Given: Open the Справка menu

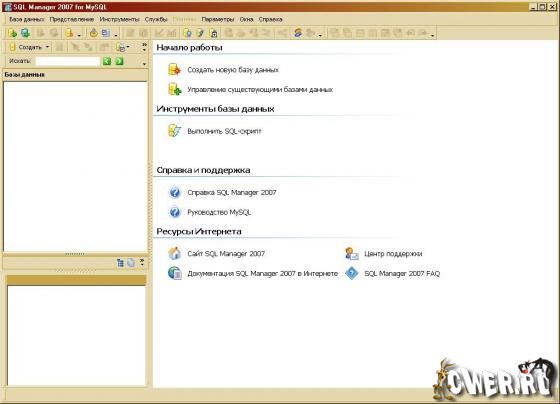Looking at the screenshot, I should pyautogui.click(x=270, y=19).
